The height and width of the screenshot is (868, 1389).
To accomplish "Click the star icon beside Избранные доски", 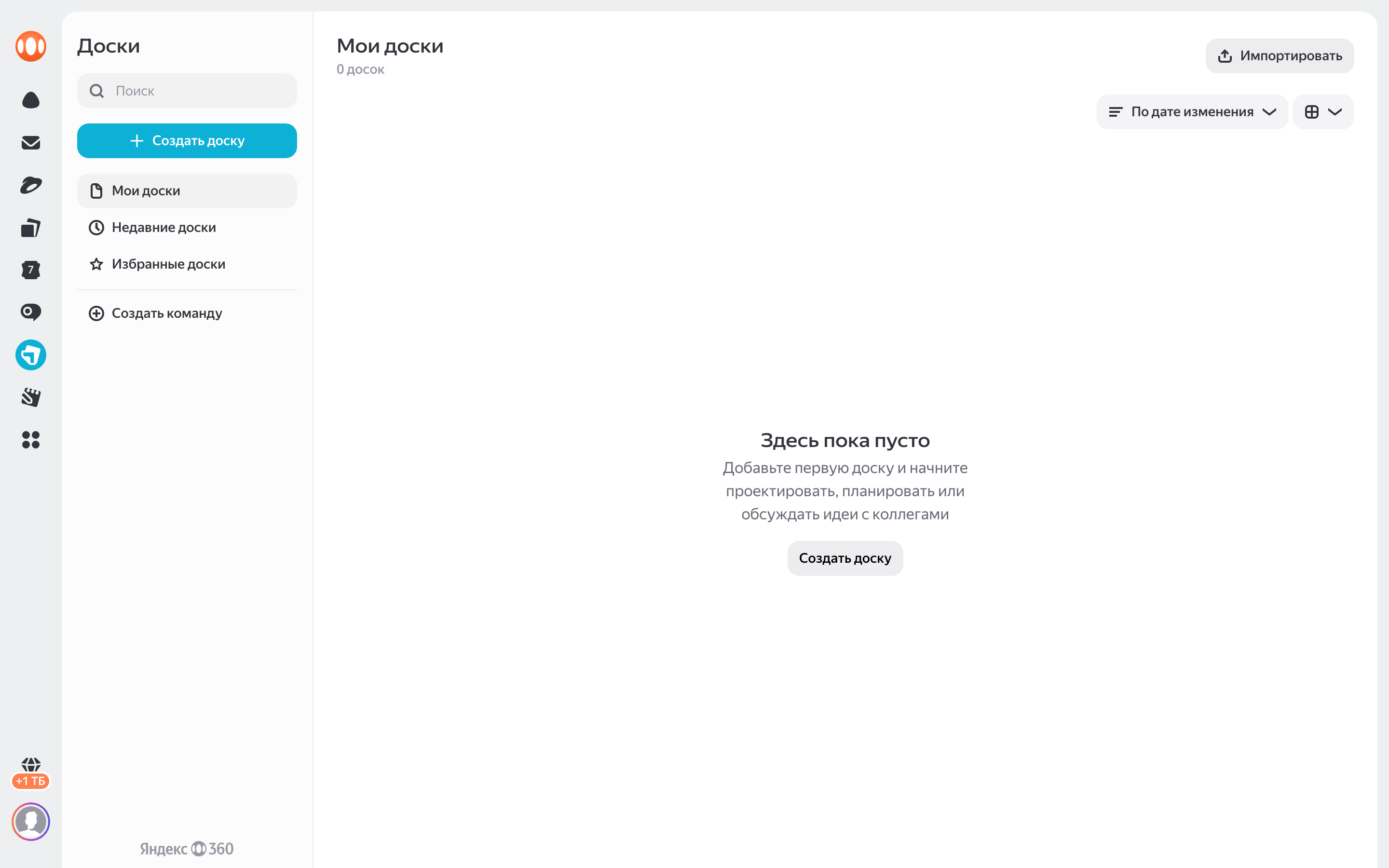I will (x=96, y=264).
